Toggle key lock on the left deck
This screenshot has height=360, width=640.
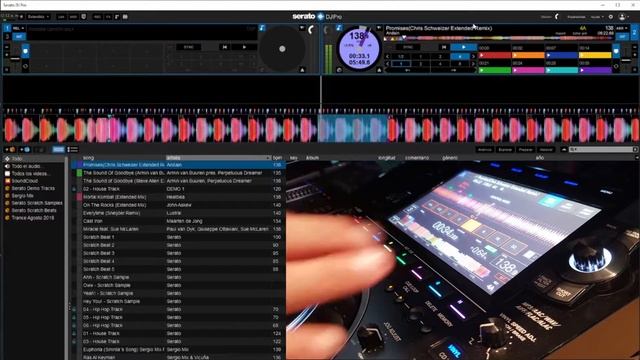coord(262,28)
